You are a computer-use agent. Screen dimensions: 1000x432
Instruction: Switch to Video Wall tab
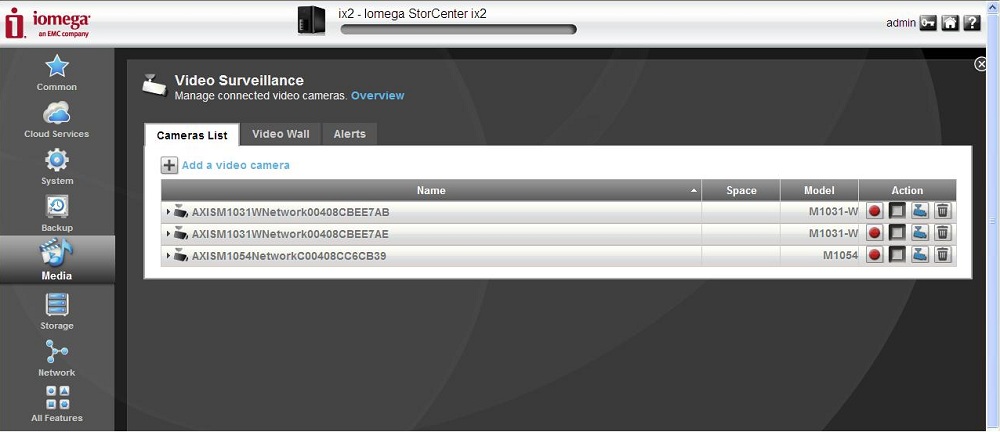coord(281,134)
